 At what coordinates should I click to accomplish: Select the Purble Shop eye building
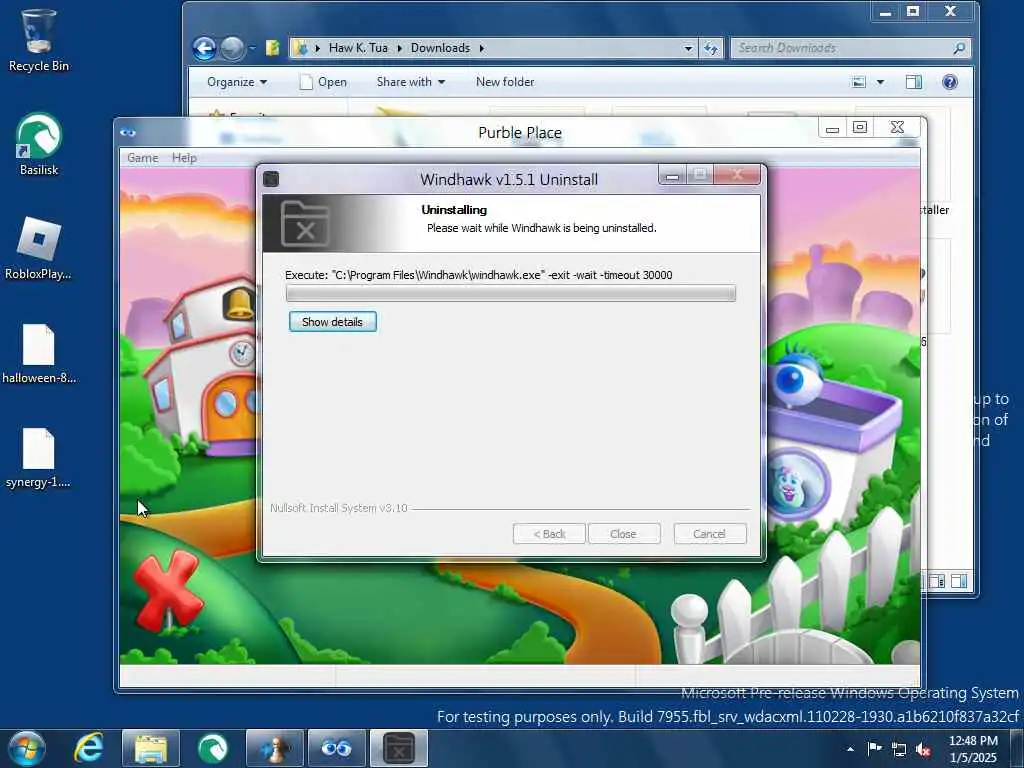[x=833, y=434]
